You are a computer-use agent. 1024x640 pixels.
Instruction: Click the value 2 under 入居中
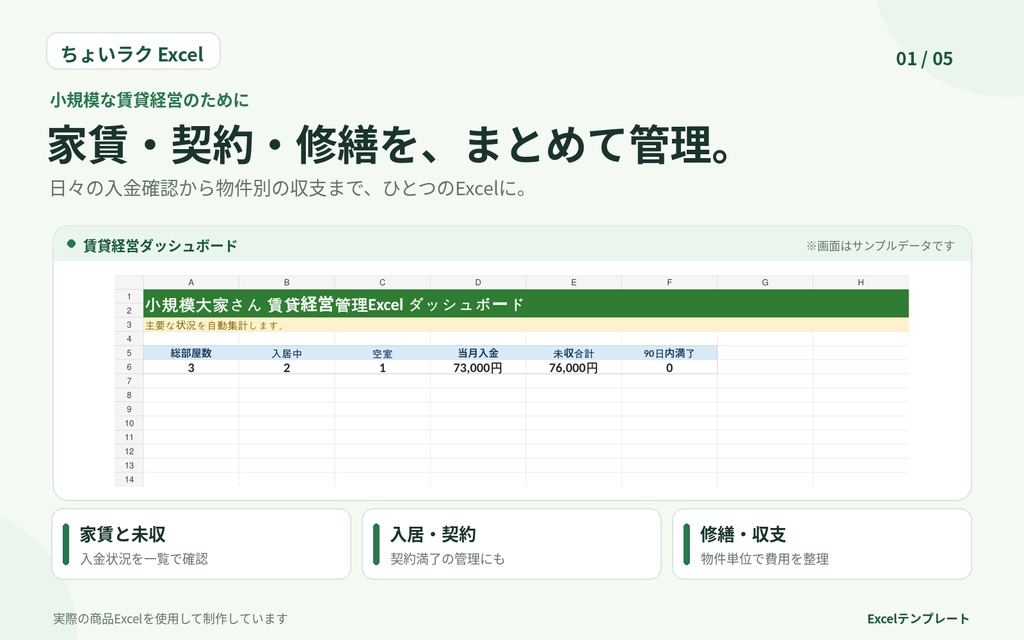click(x=287, y=367)
